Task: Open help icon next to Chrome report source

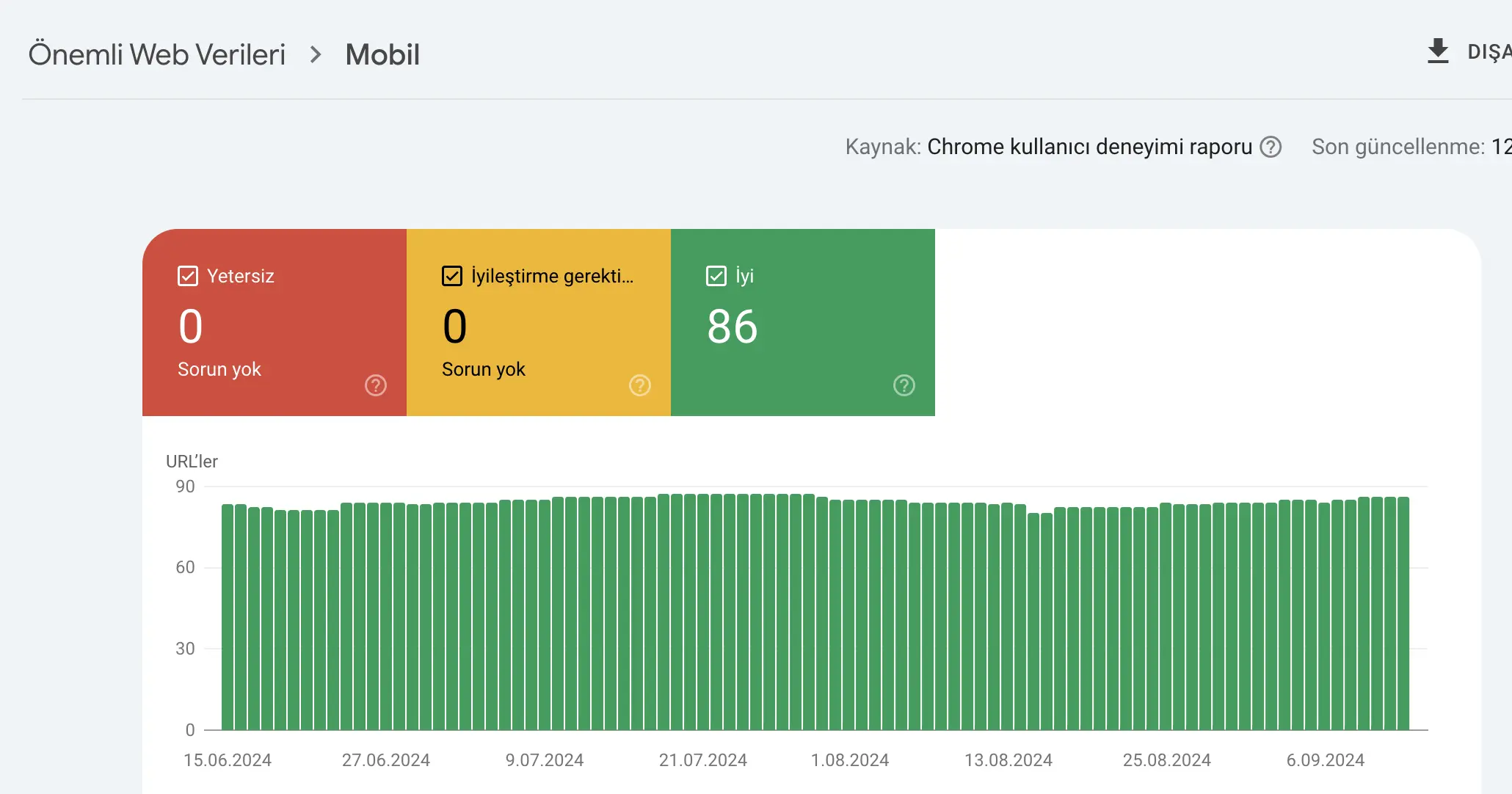Action: (x=1271, y=147)
